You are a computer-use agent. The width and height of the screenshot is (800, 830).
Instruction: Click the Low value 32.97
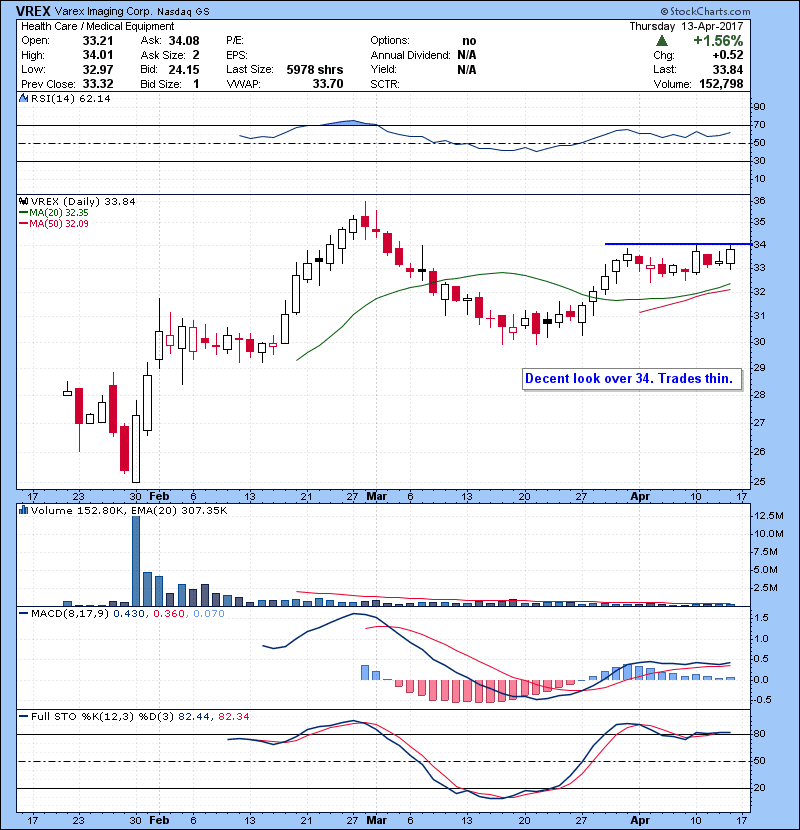point(97,69)
